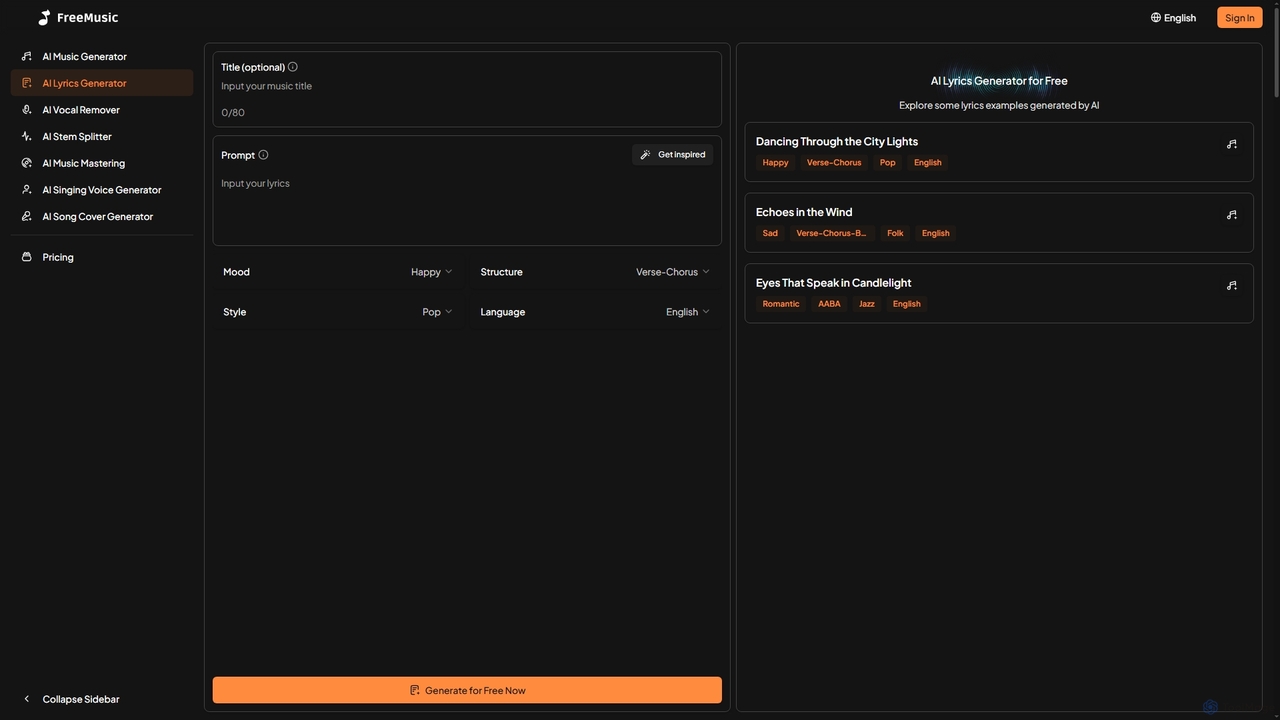Click the Romantic tag
This screenshot has height=720, width=1280.
pyautogui.click(x=781, y=304)
